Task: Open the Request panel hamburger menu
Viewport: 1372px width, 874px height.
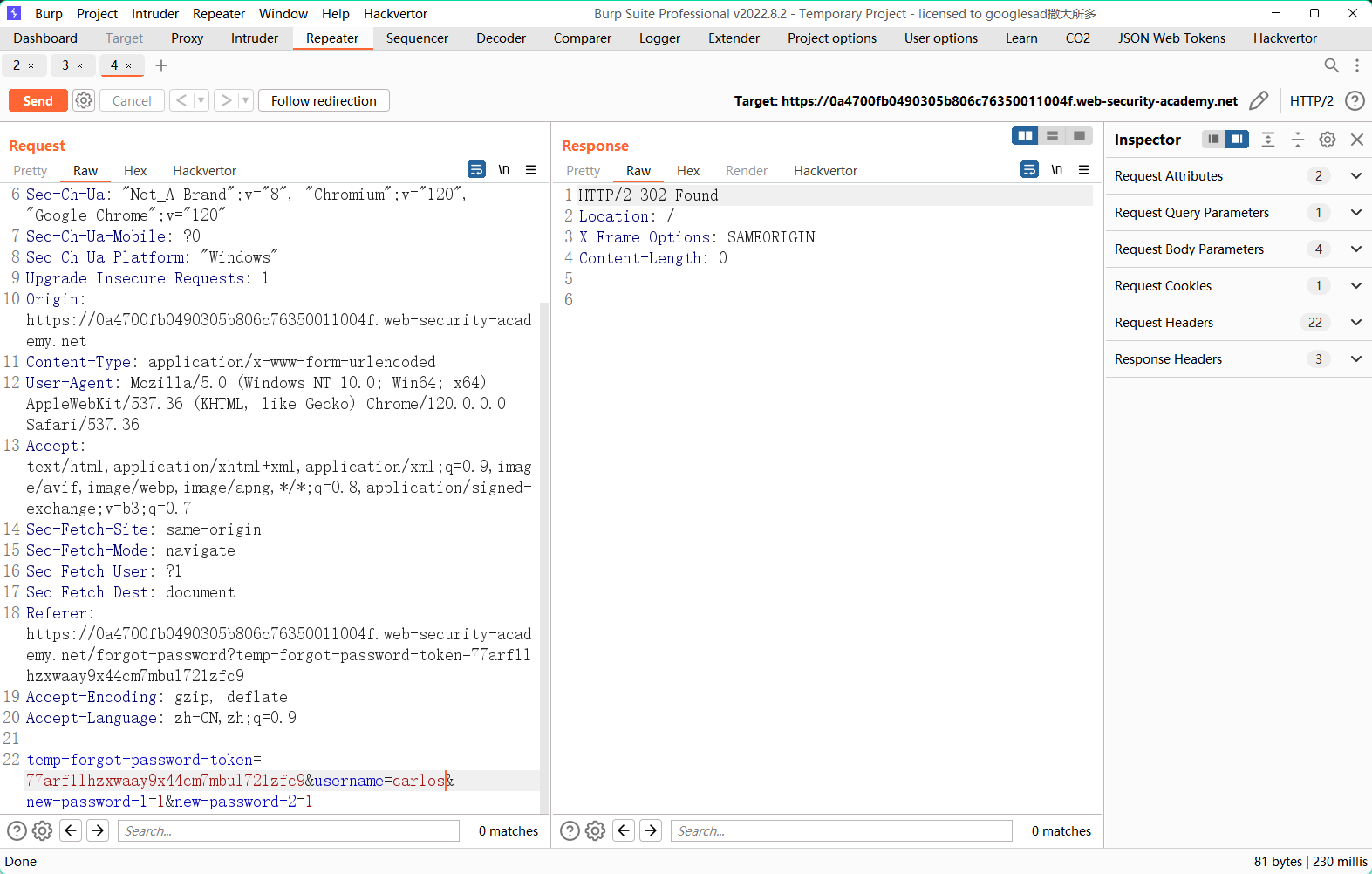Action: [x=530, y=169]
